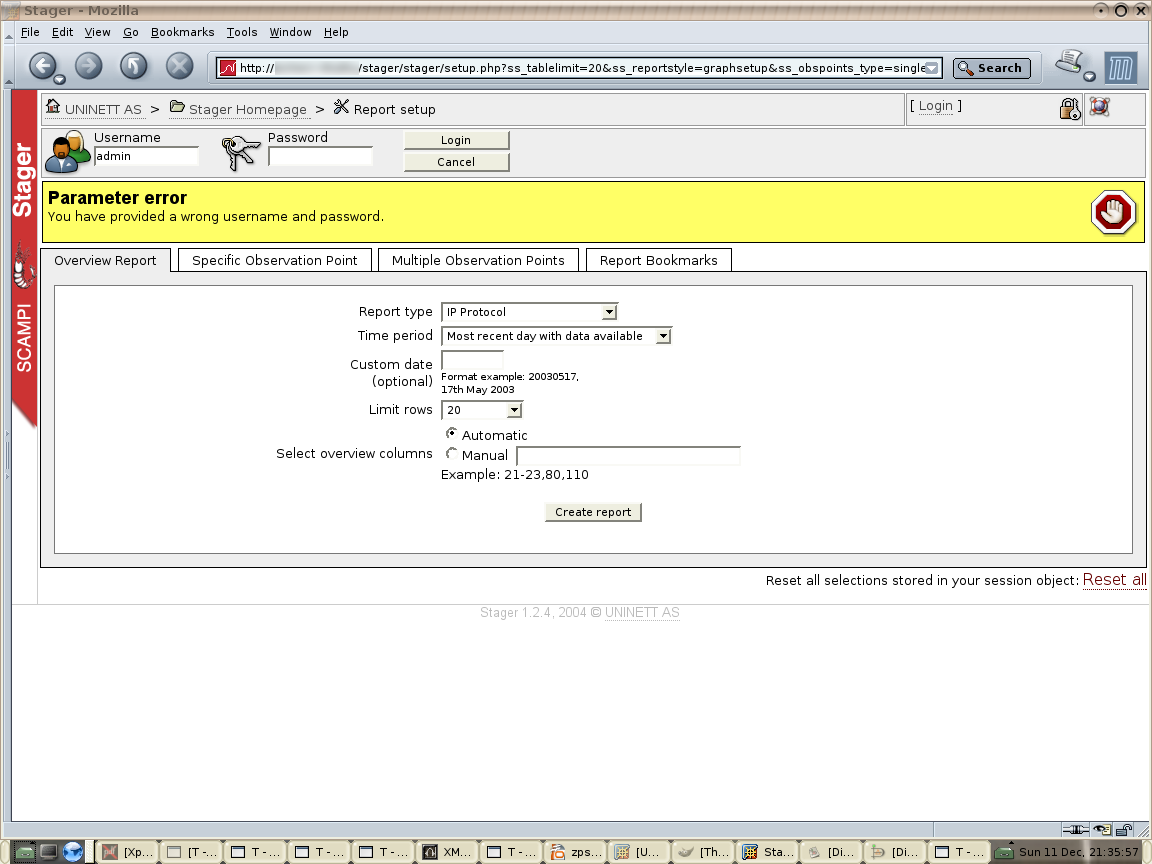Click the UNINETT AS home icon

pyautogui.click(x=53, y=107)
